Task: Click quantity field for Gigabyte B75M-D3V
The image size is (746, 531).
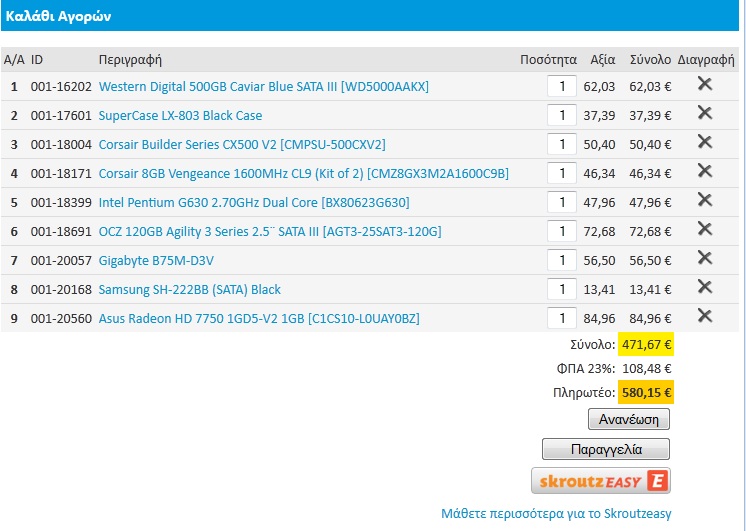Action: pyautogui.click(x=562, y=260)
